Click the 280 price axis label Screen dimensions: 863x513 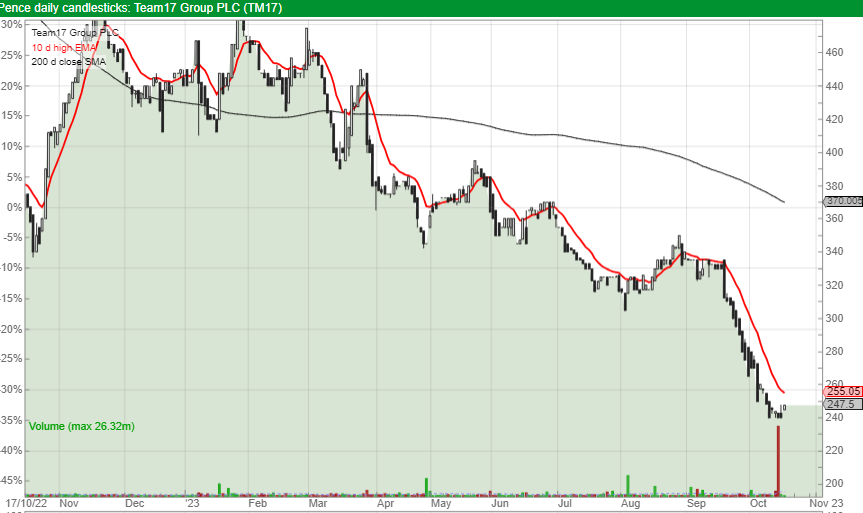(834, 351)
